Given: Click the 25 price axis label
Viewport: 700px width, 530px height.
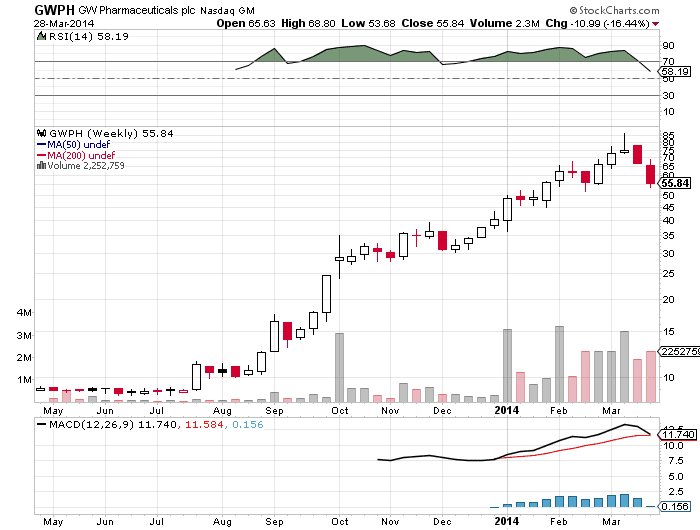Looking at the screenshot, I should tap(668, 273).
